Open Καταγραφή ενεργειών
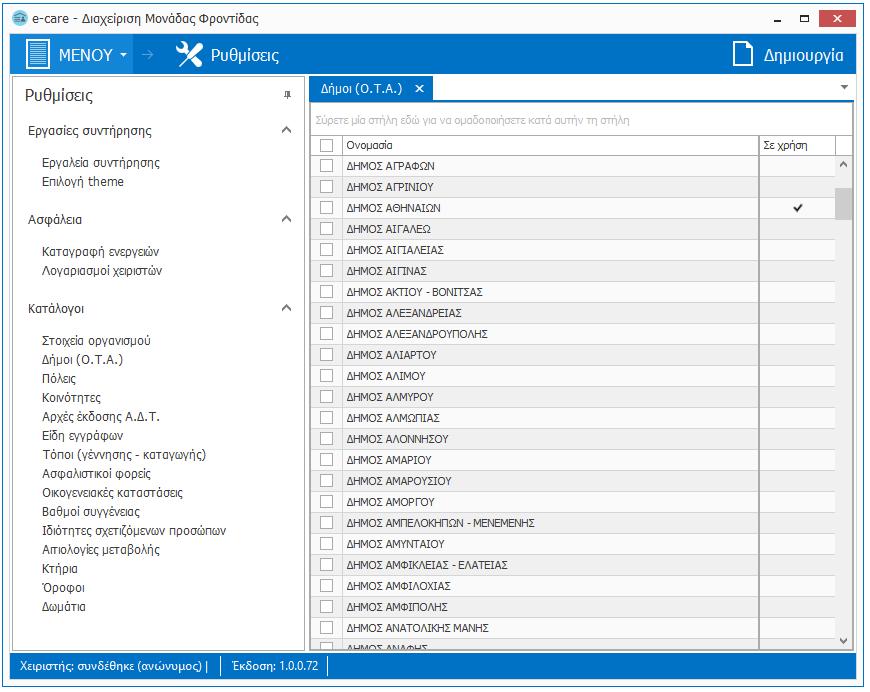Image resolution: width=870 pixels, height=692 pixels. (100, 251)
